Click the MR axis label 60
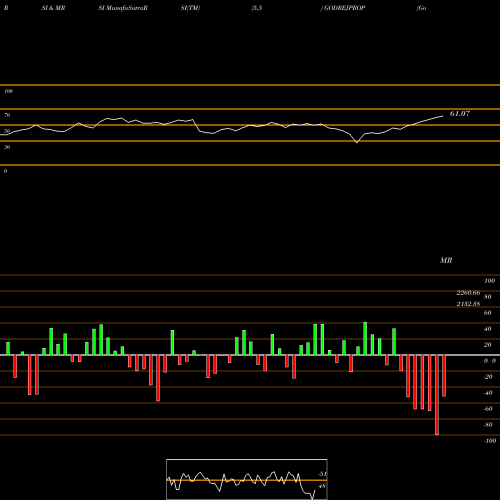This screenshot has width=500, height=500. click(488, 313)
